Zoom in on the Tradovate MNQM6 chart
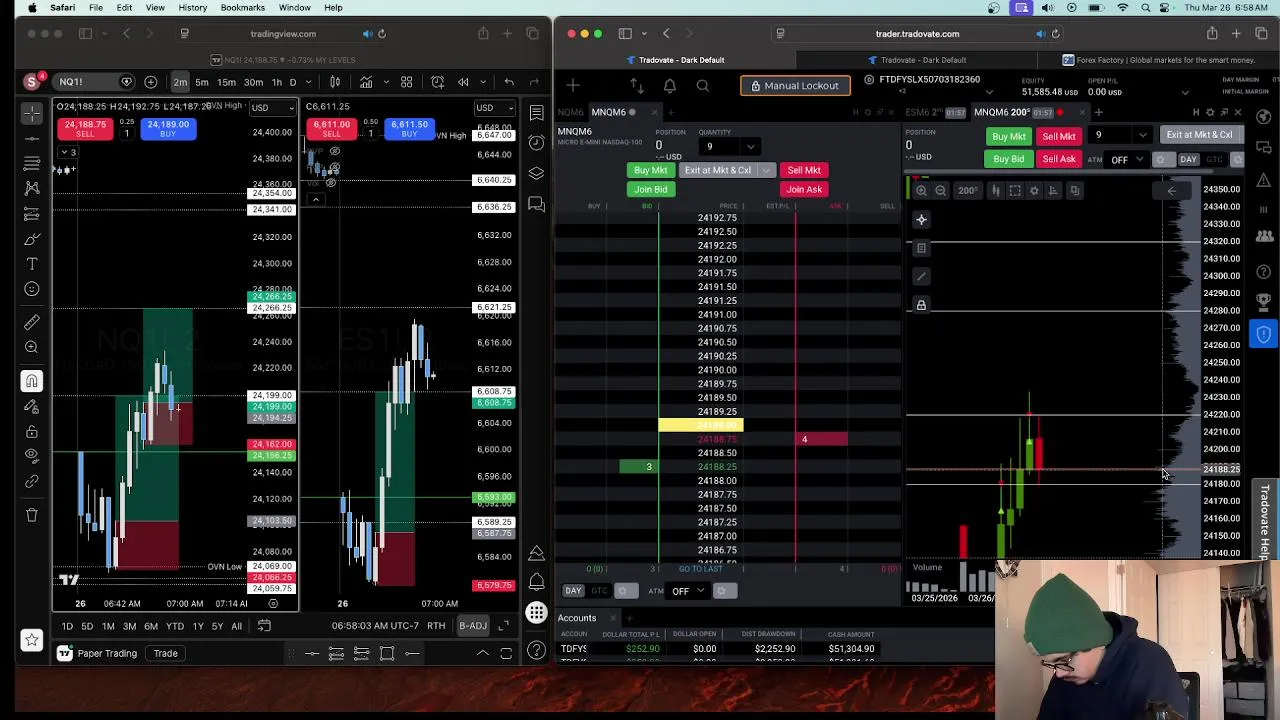 [x=921, y=190]
